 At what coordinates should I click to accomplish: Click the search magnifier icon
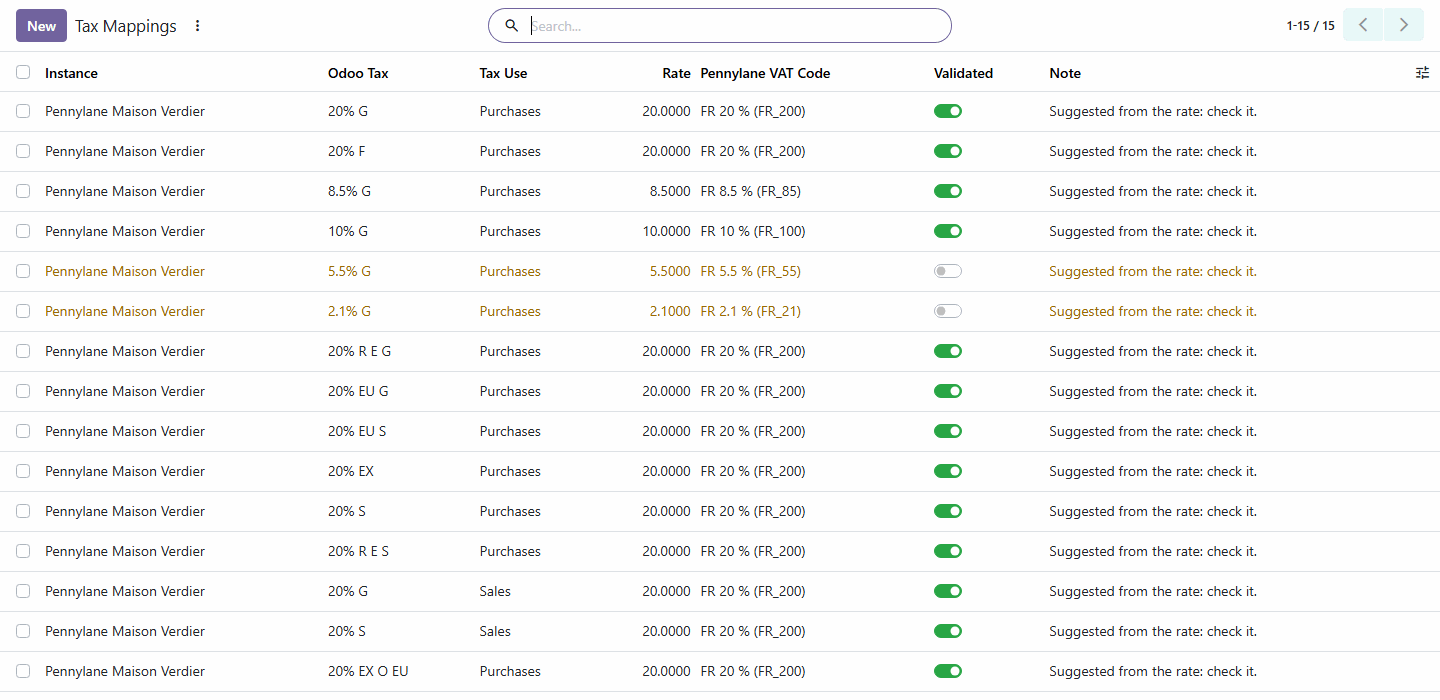[x=512, y=26]
